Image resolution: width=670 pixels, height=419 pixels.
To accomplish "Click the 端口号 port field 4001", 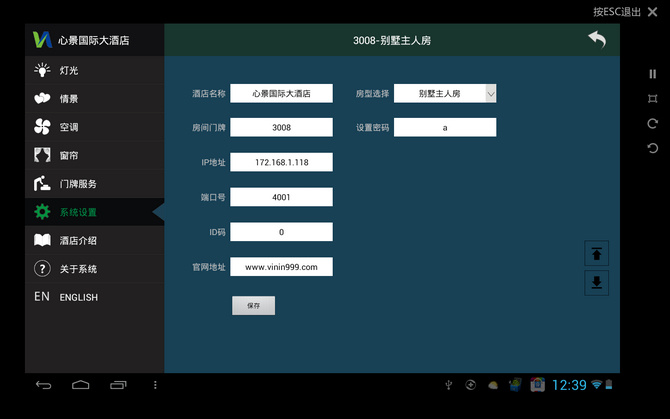I will click(x=281, y=197).
